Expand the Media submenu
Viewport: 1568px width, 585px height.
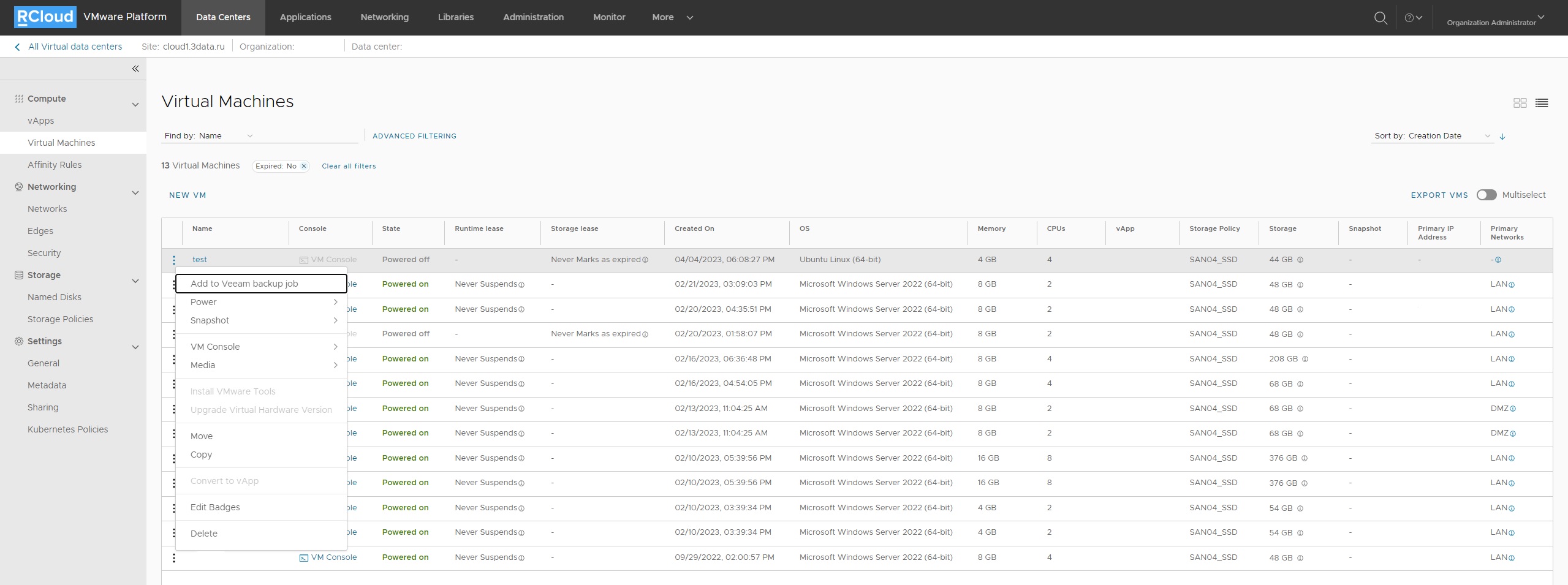click(x=261, y=365)
